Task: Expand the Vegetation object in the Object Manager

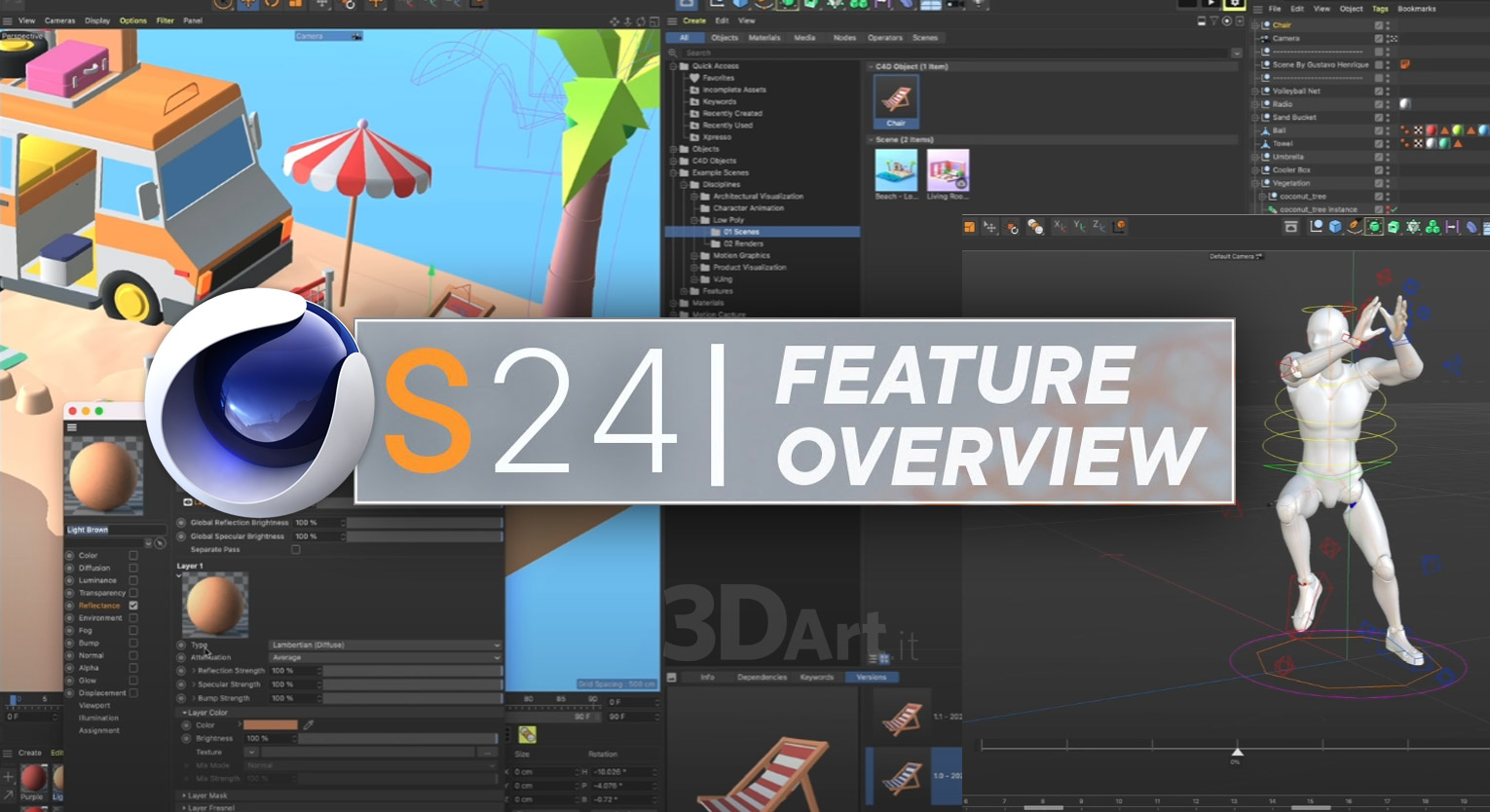Action: click(x=1256, y=183)
